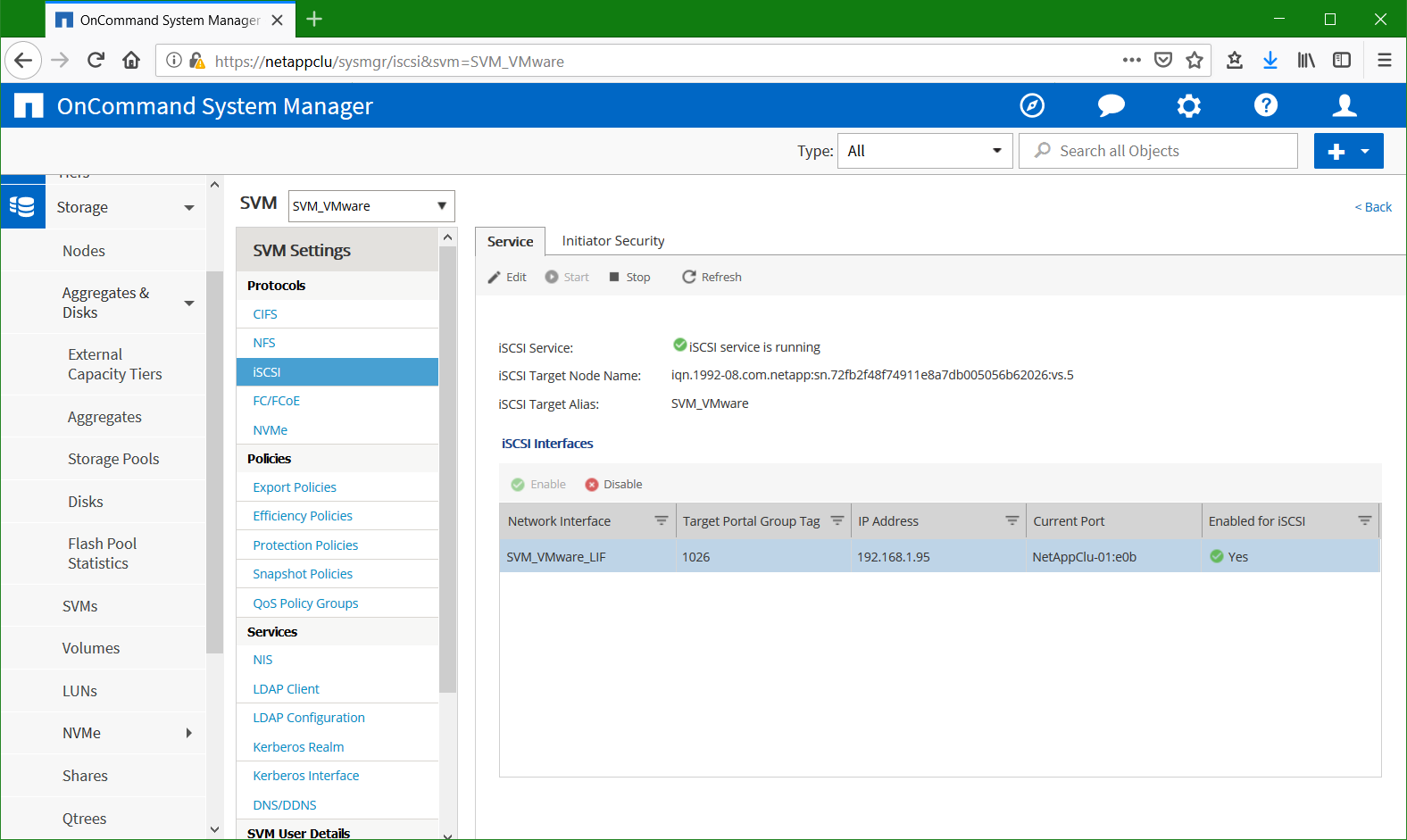Toggle the browser sidebar view icon
The image size is (1407, 840).
coord(1342,61)
